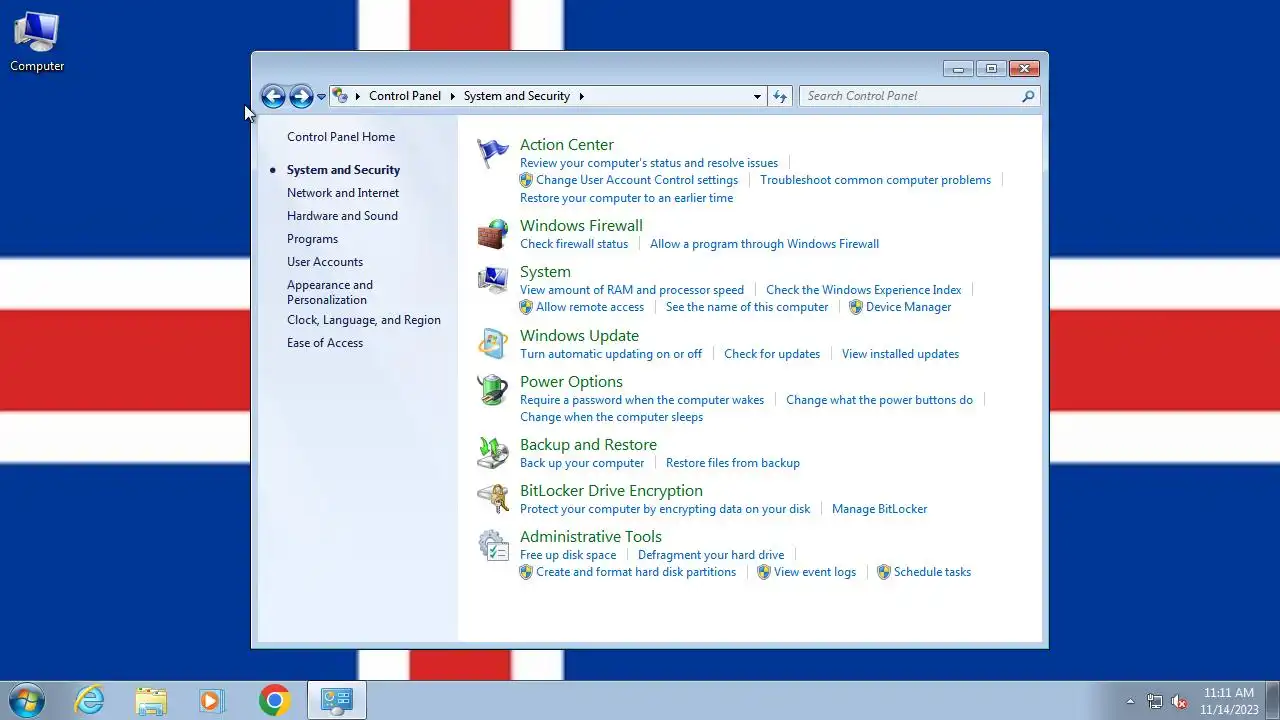The image size is (1280, 720).
Task: Go to Control Panel Home
Action: coord(341,137)
